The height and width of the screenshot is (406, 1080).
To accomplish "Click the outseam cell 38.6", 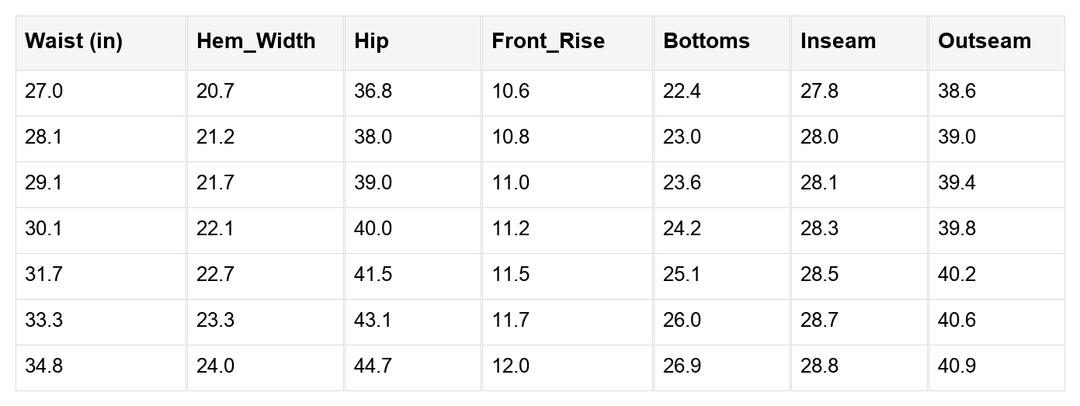I will (996, 93).
